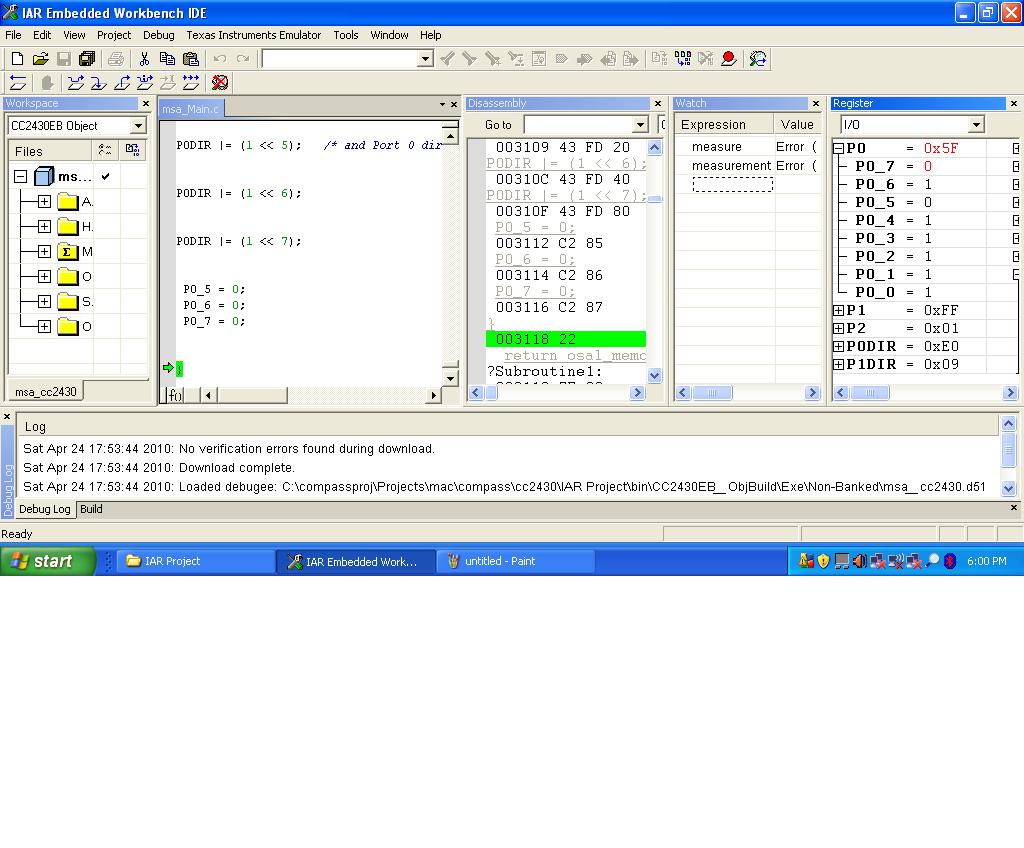Viewport: 1024px width, 848px height.
Task: Click the Disassembly vertical scrollbar down arrow
Action: pos(654,375)
